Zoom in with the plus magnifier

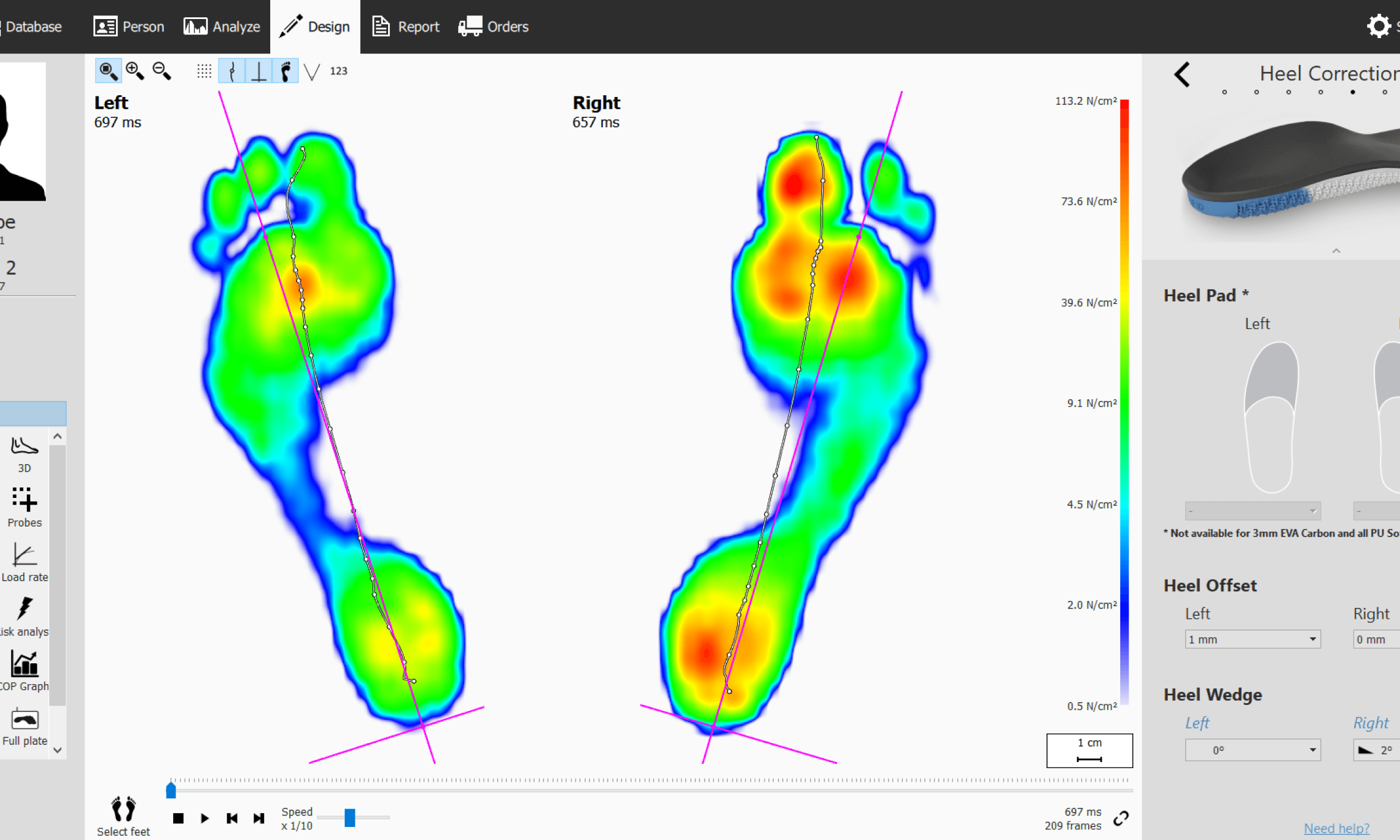click(x=135, y=71)
